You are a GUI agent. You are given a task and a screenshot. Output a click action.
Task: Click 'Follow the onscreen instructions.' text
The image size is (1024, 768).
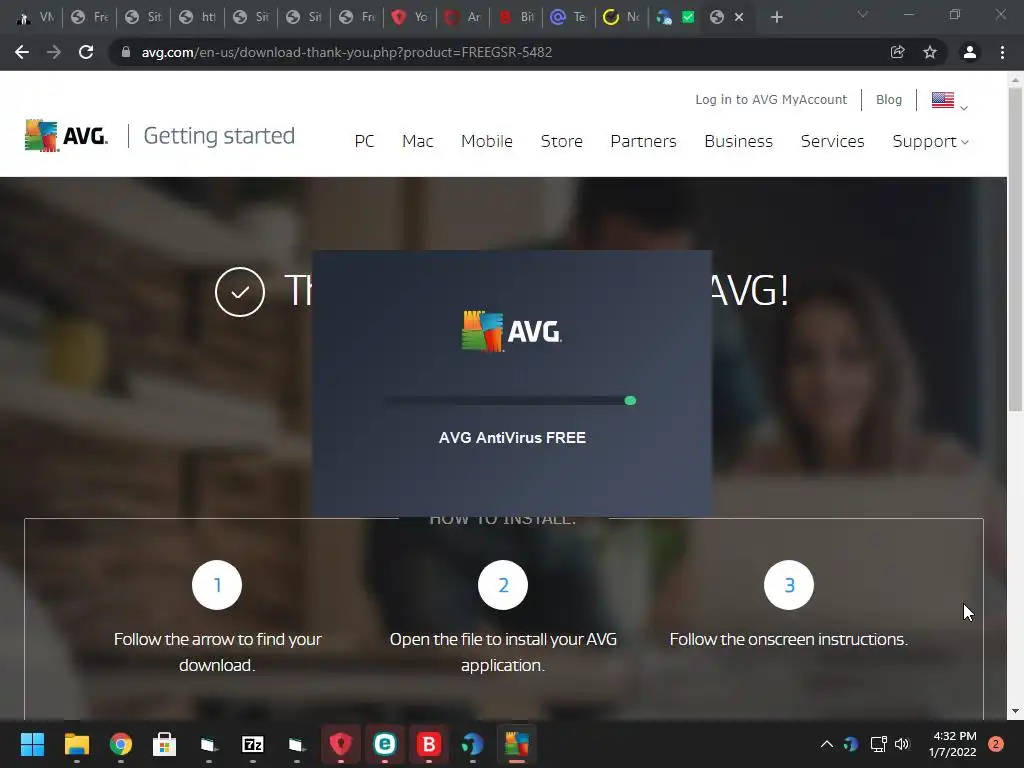click(789, 639)
